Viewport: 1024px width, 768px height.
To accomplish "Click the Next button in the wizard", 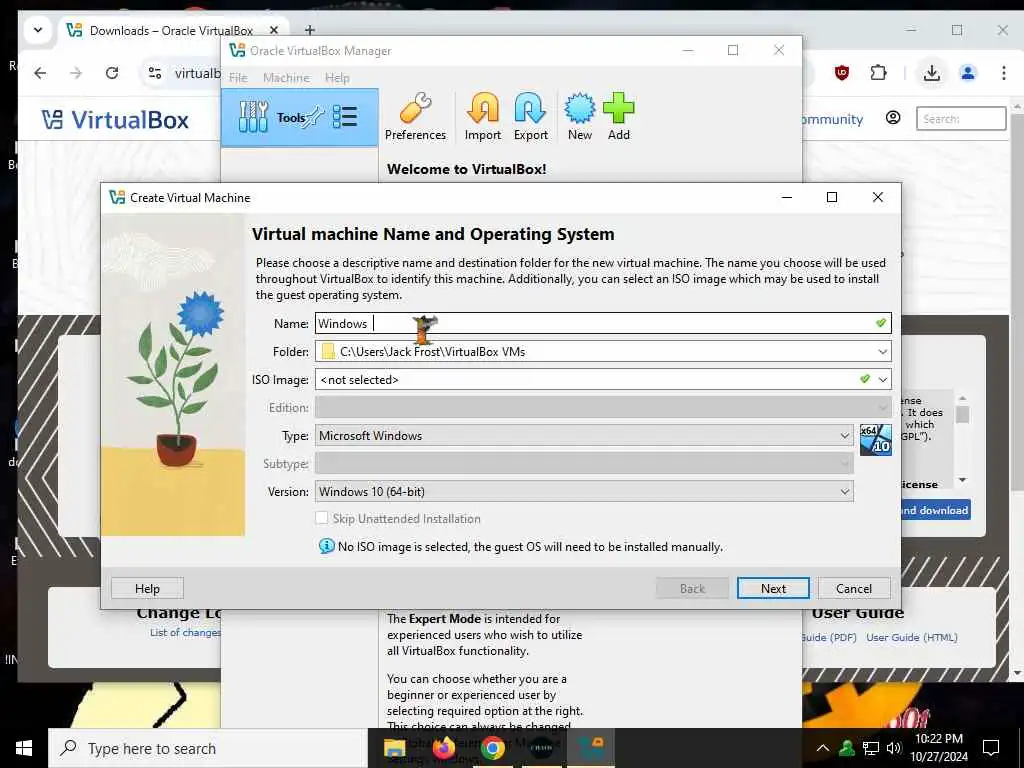I will coord(773,588).
